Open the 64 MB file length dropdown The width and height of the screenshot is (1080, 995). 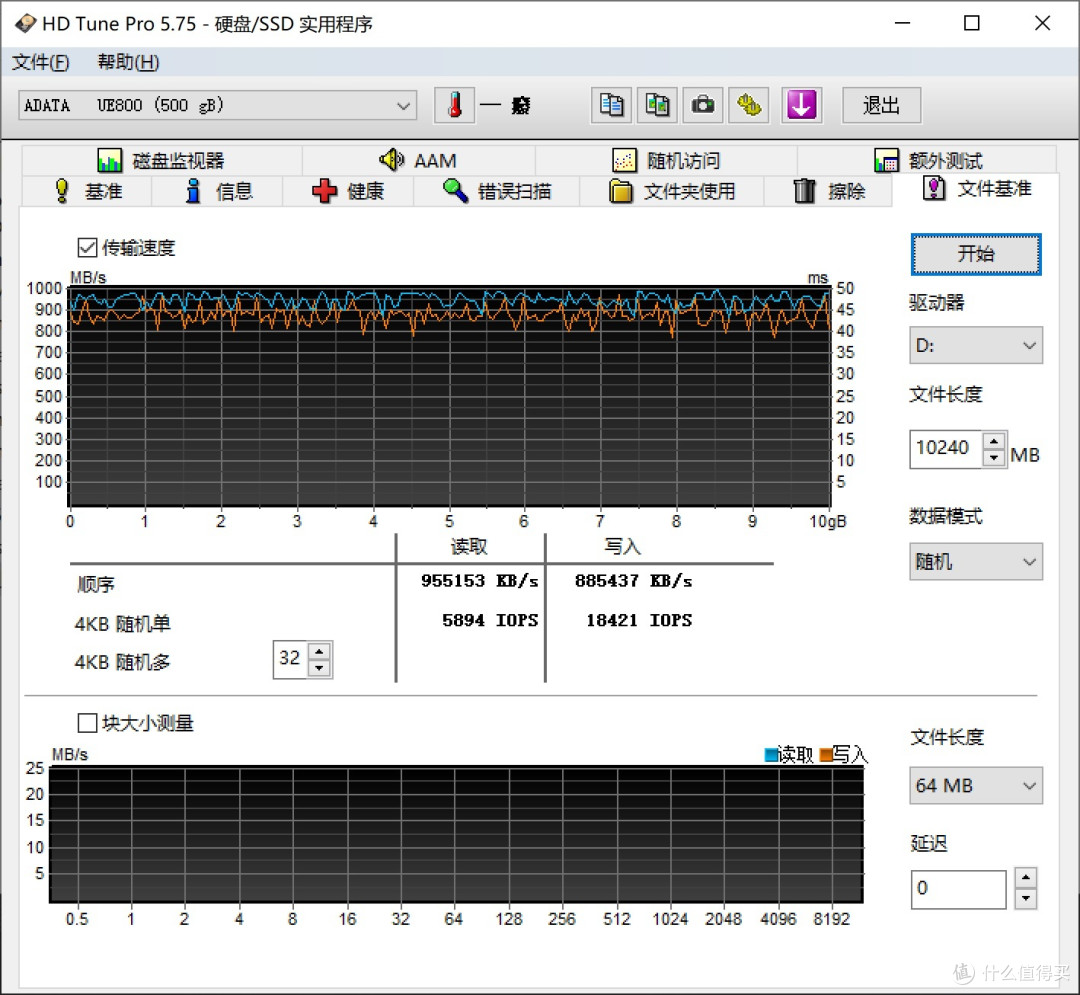(x=975, y=785)
